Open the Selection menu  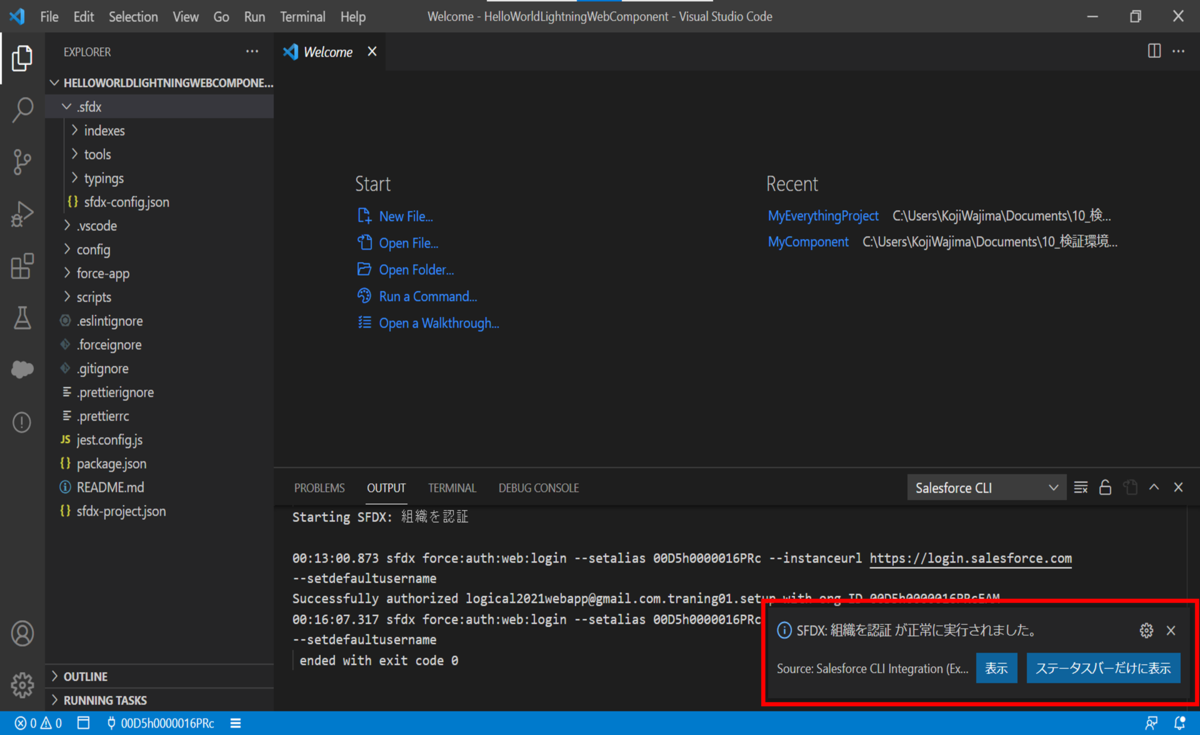pyautogui.click(x=133, y=17)
